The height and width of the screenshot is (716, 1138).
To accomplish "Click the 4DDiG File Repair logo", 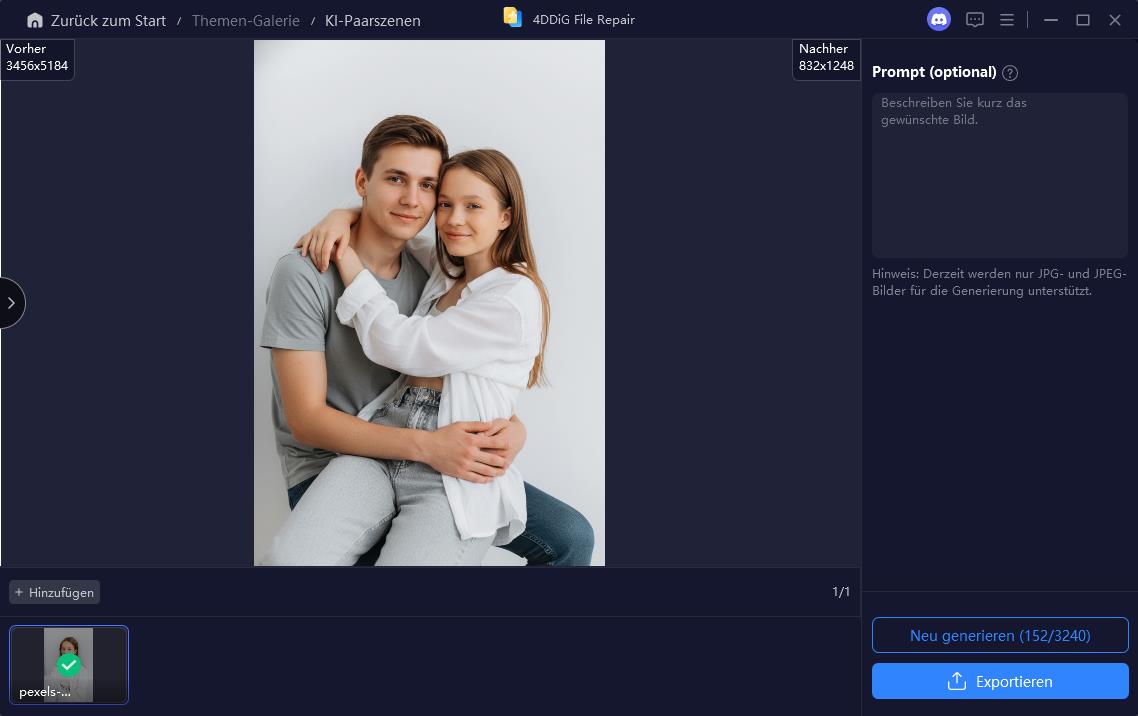I will [513, 18].
